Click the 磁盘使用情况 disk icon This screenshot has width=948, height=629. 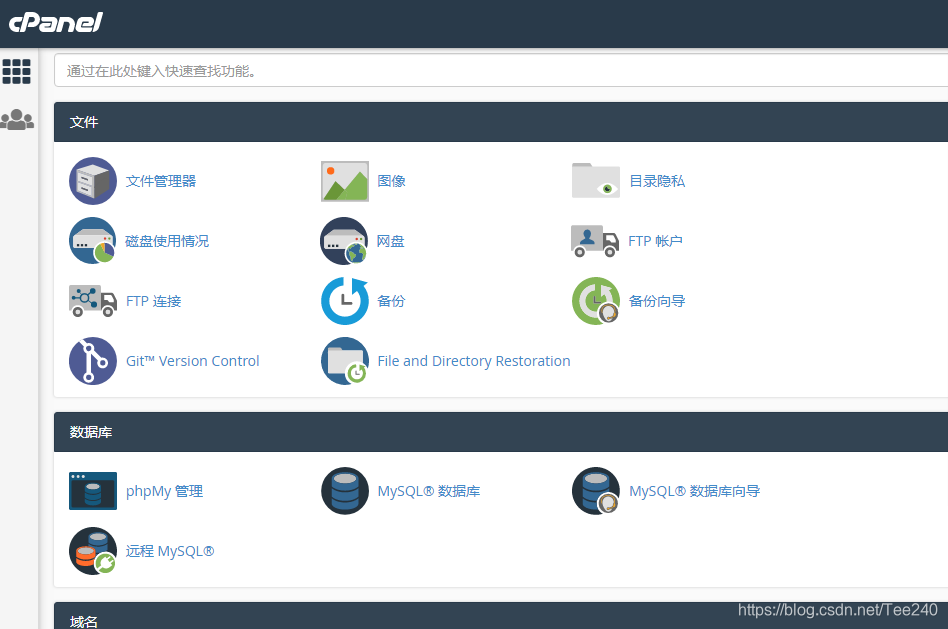click(x=93, y=241)
